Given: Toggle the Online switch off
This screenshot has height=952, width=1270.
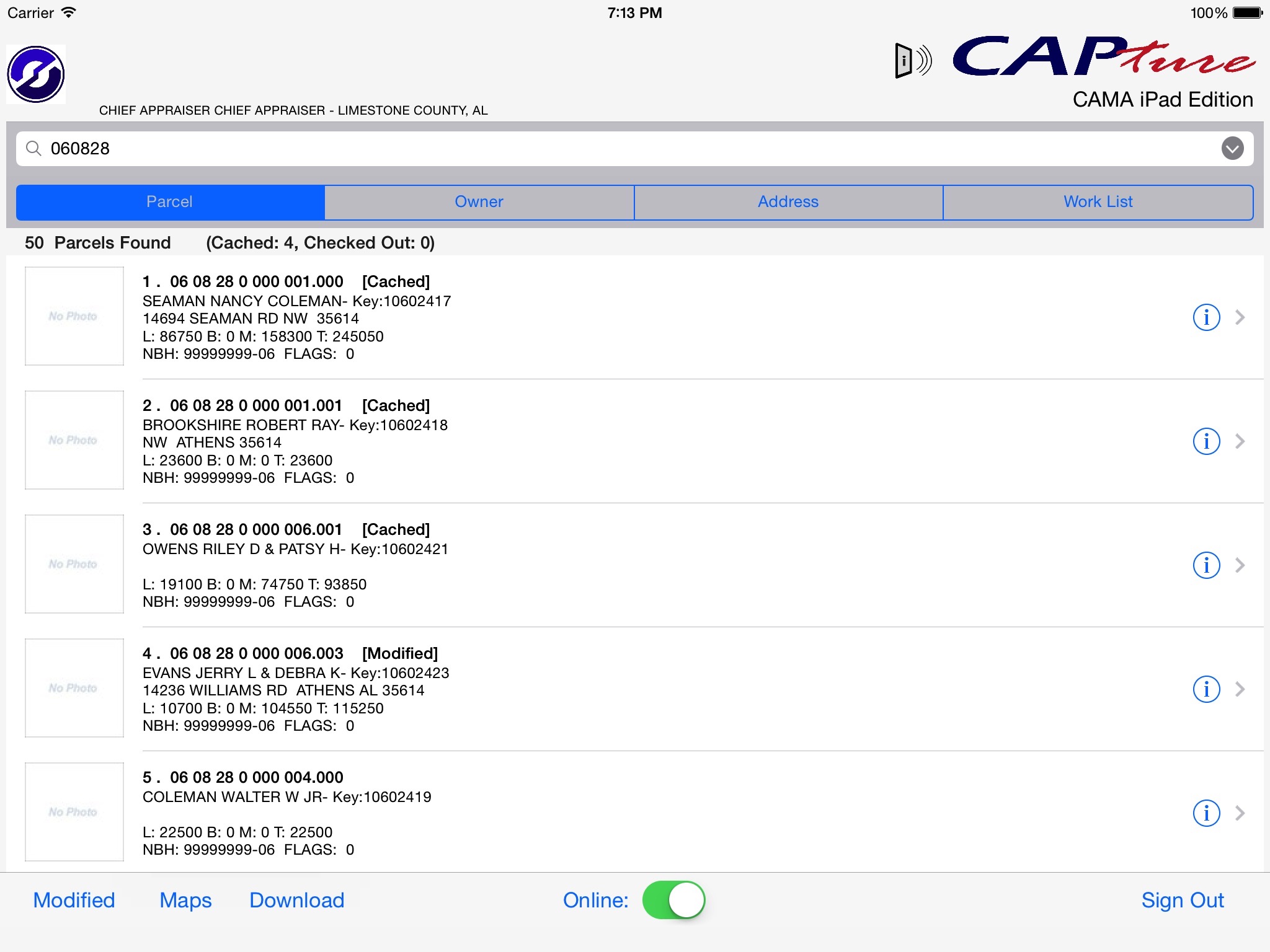Looking at the screenshot, I should [x=671, y=900].
